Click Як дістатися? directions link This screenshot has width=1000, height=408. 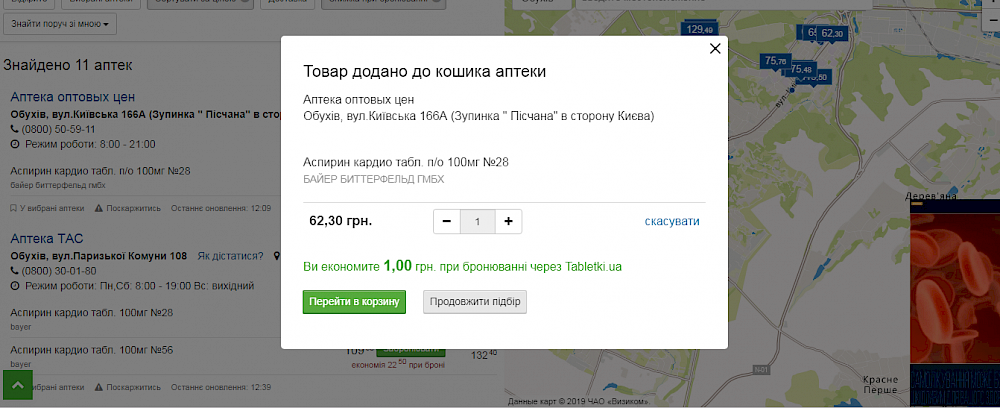coord(230,256)
